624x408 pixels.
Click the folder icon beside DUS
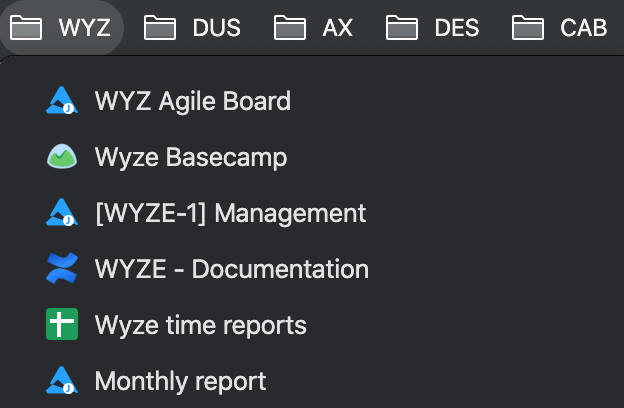pyautogui.click(x=160, y=27)
